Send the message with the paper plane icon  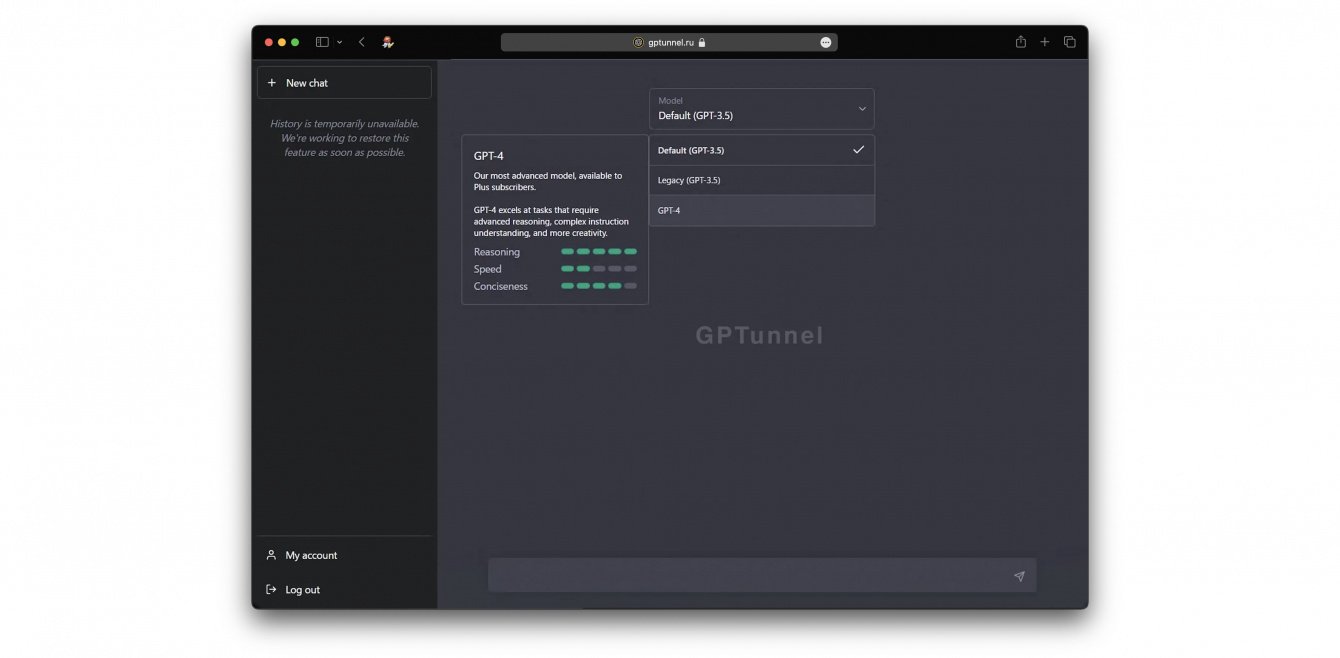(1019, 576)
